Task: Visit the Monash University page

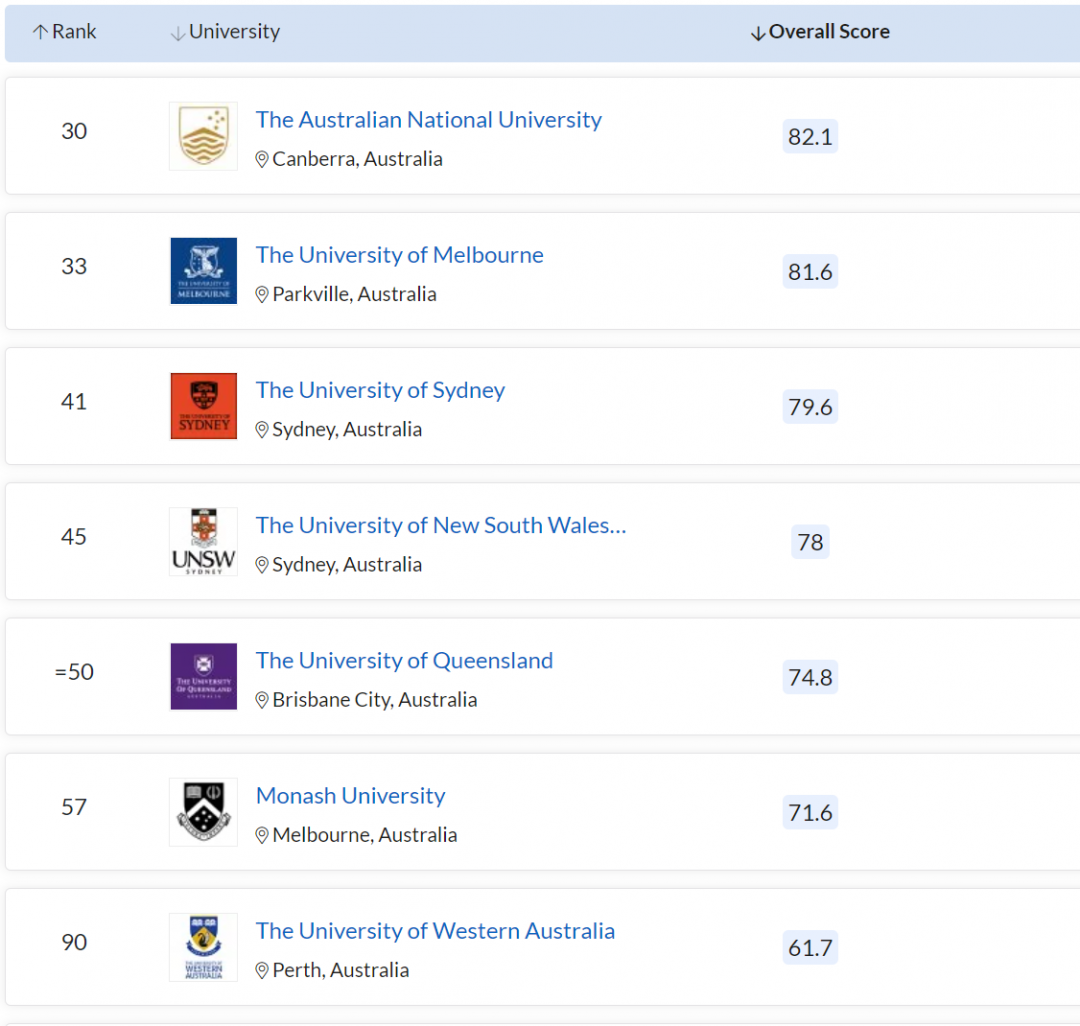Action: pos(350,796)
